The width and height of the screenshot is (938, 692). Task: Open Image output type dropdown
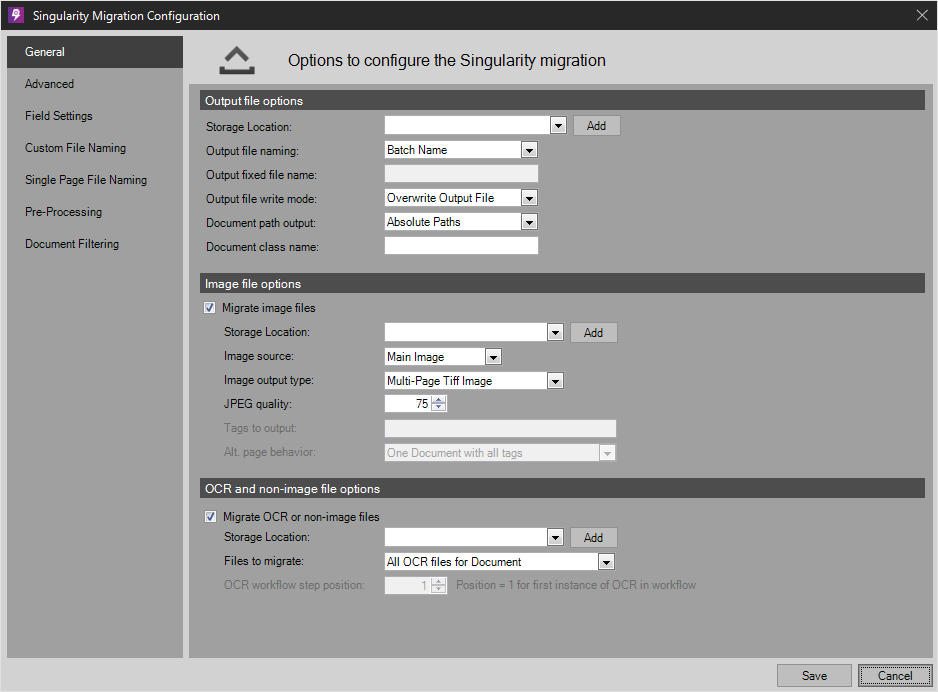555,381
